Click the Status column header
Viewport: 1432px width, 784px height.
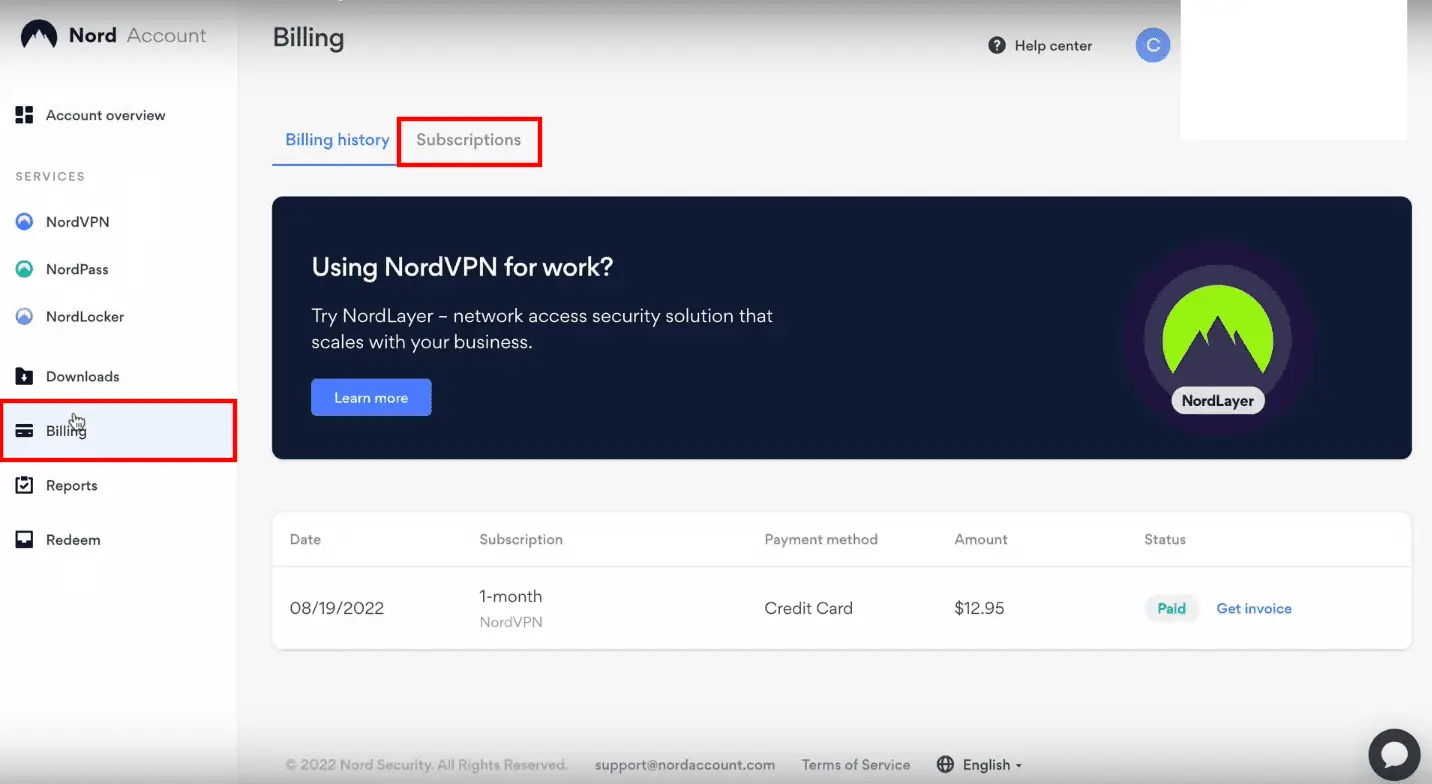(1165, 539)
